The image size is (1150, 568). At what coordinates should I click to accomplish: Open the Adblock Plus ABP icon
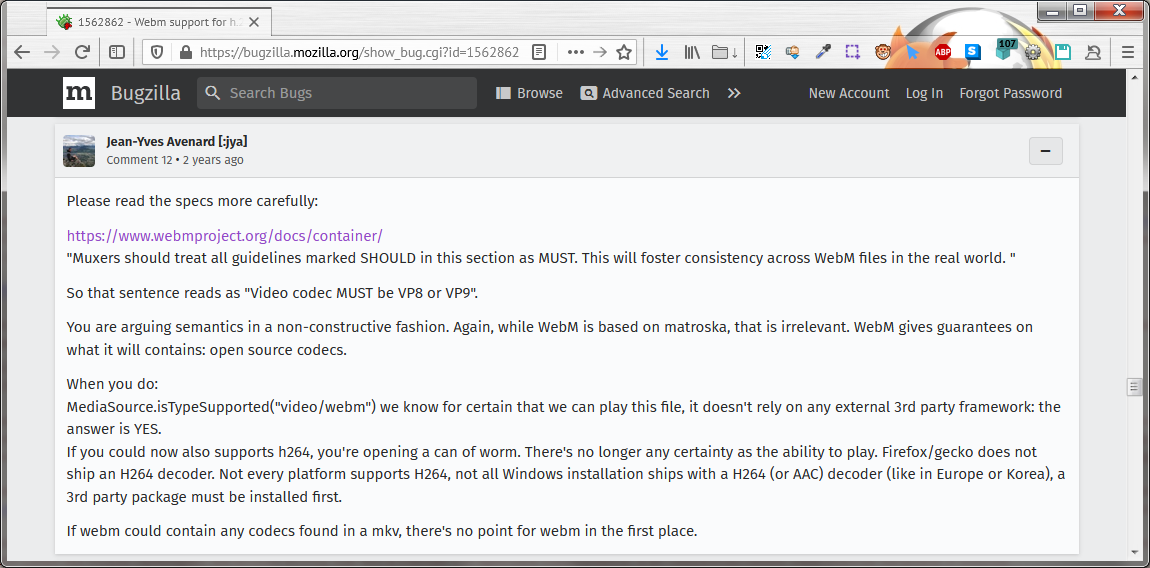tap(942, 52)
